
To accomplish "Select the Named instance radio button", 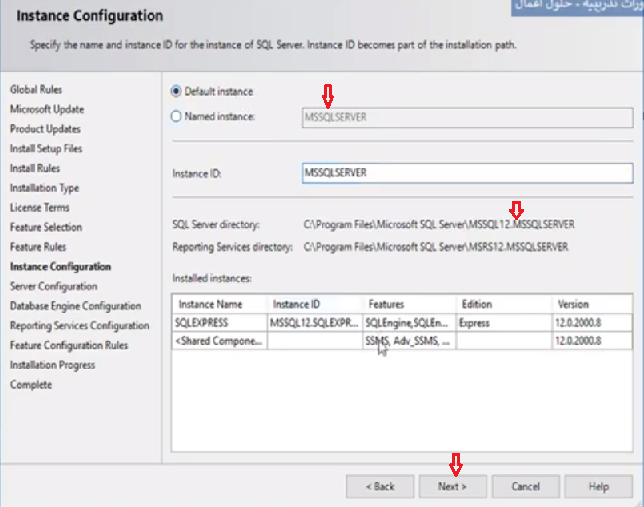I will pos(176,117).
